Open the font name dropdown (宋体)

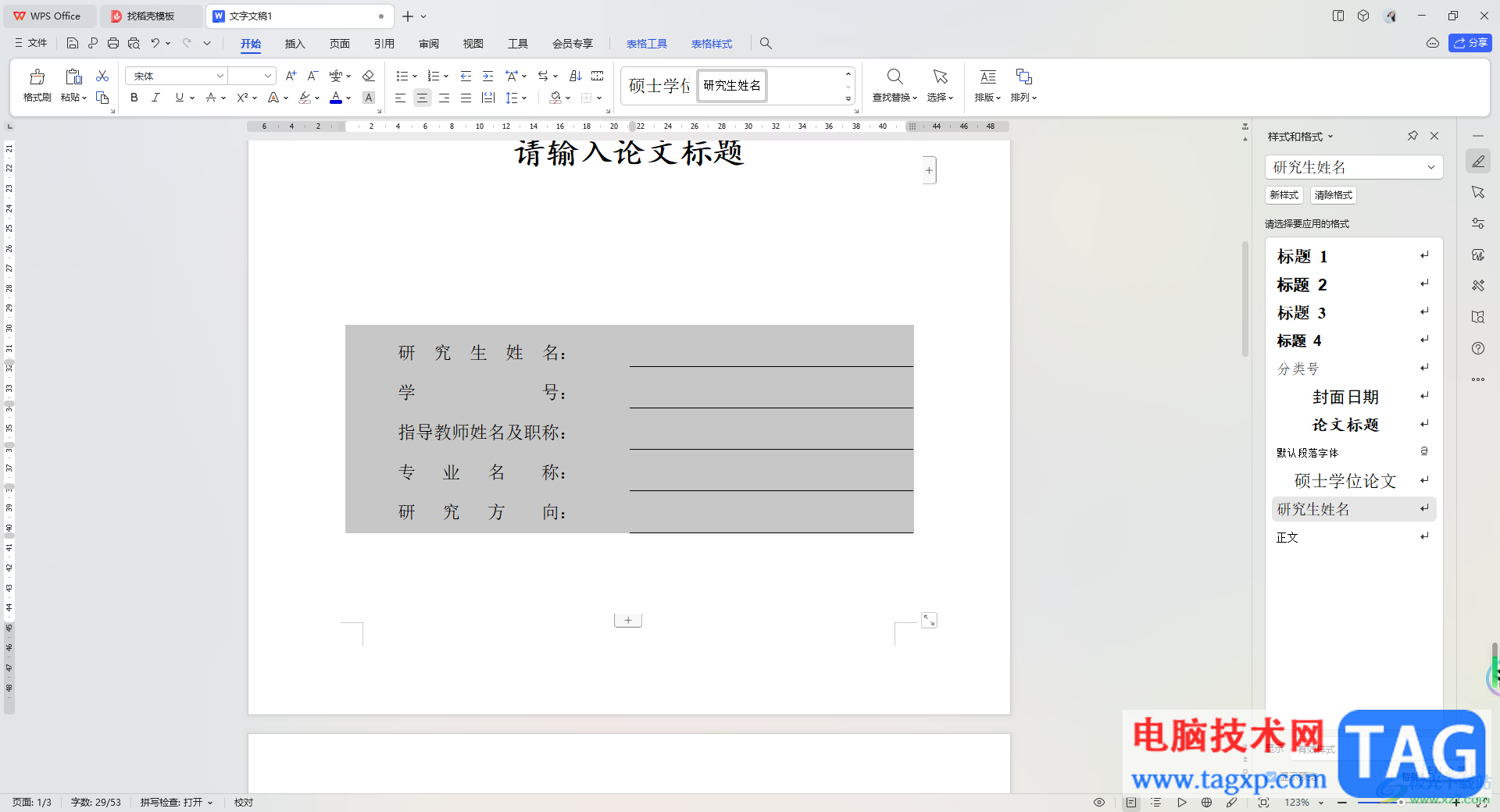(x=220, y=76)
